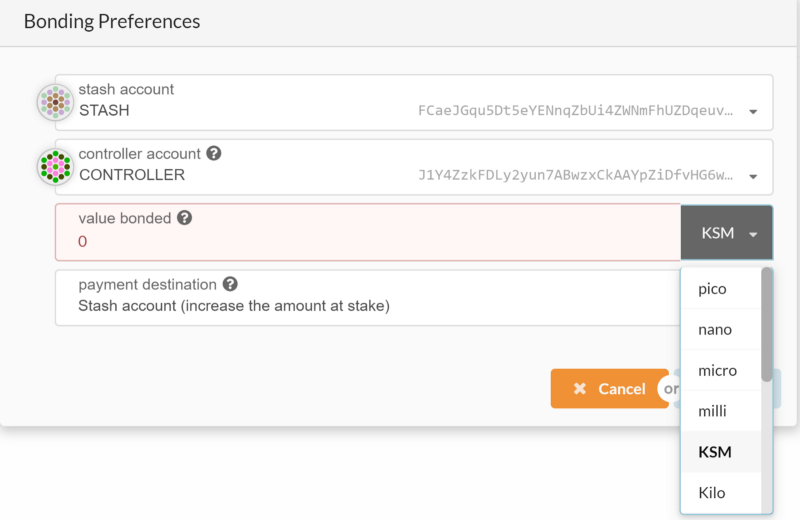Viewport: 800px width, 520px height.
Task: Open the payment destination selector
Action: (x=368, y=298)
